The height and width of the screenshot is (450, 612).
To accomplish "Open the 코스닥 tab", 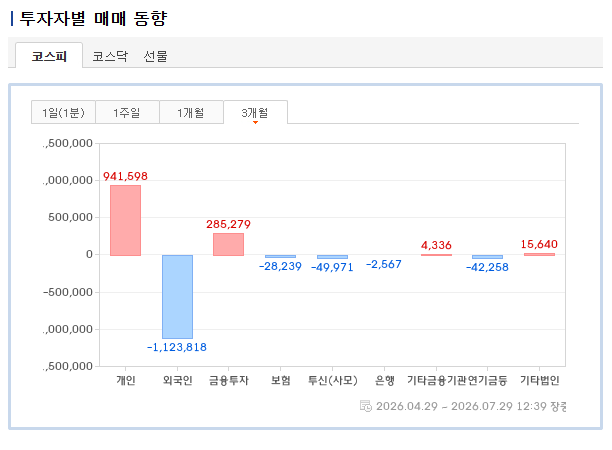I will pos(110,56).
